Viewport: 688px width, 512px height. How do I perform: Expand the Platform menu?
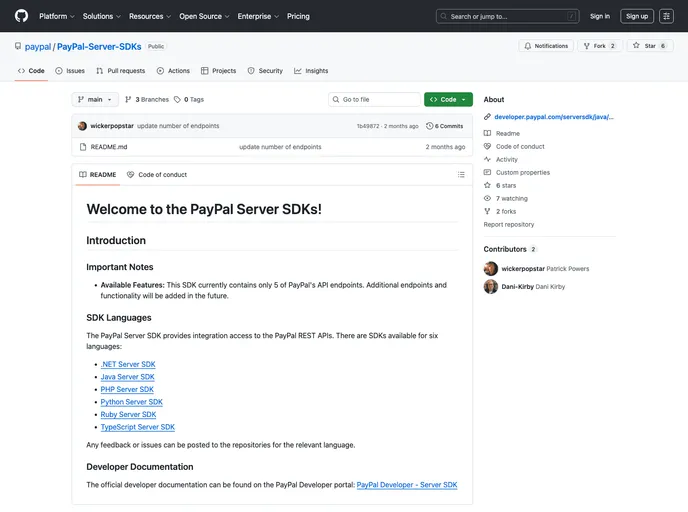[57, 16]
